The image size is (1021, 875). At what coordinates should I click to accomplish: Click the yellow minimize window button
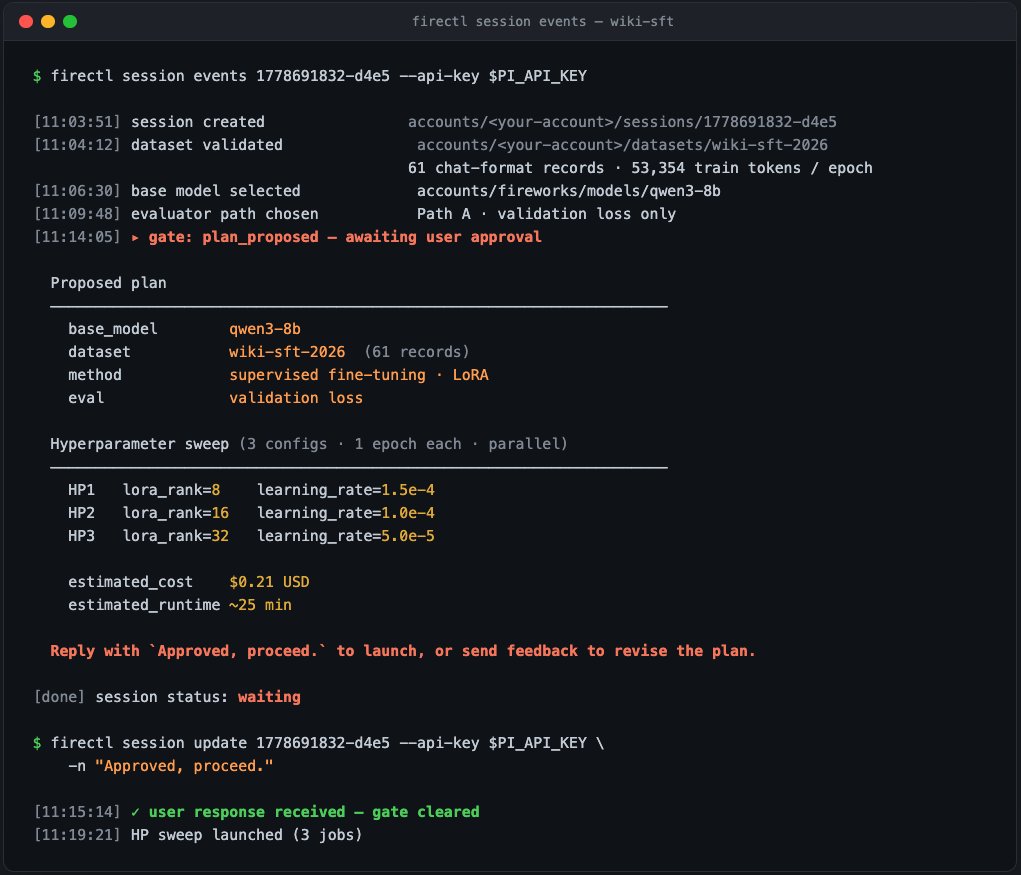(x=48, y=21)
